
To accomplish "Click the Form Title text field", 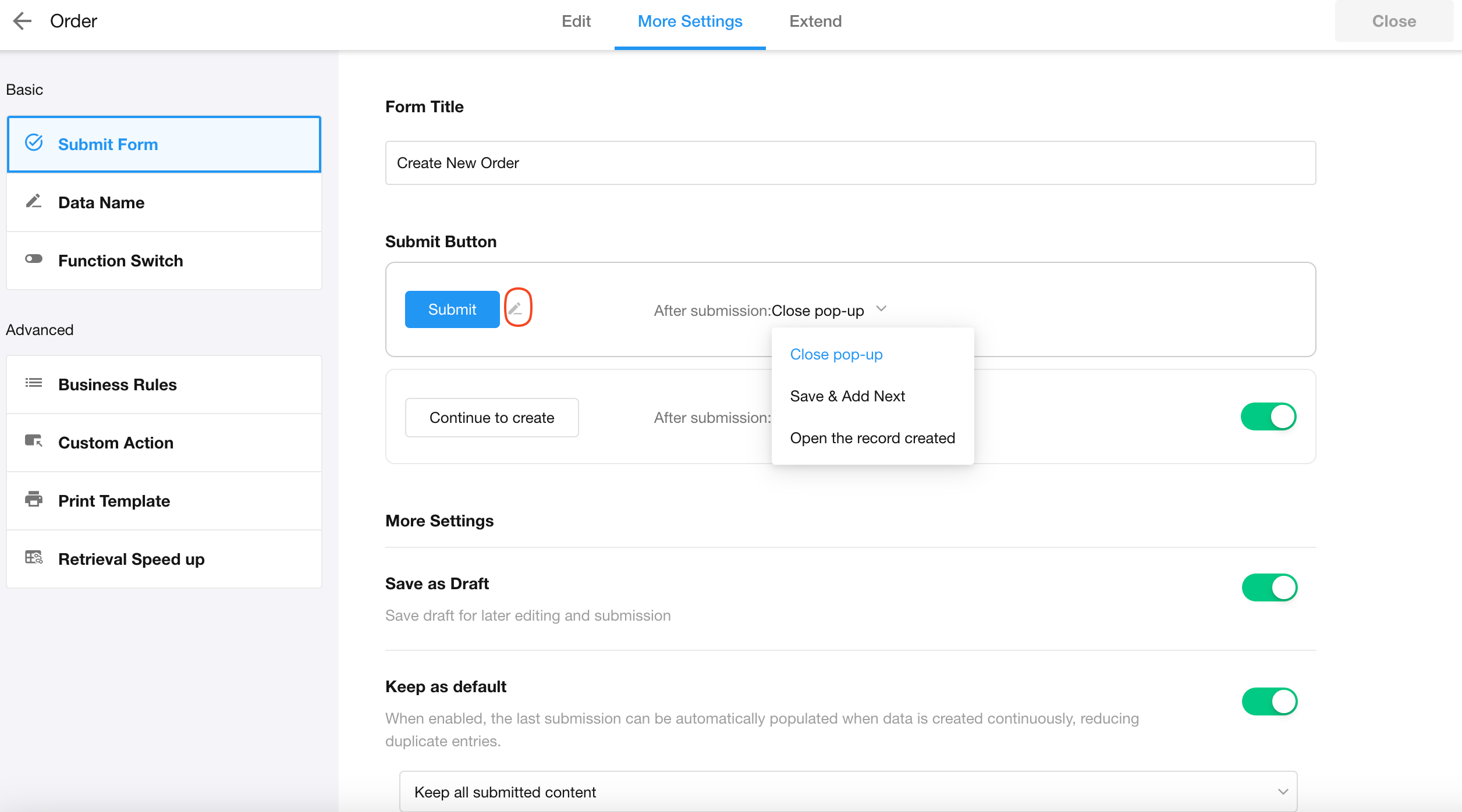I will [x=850, y=163].
